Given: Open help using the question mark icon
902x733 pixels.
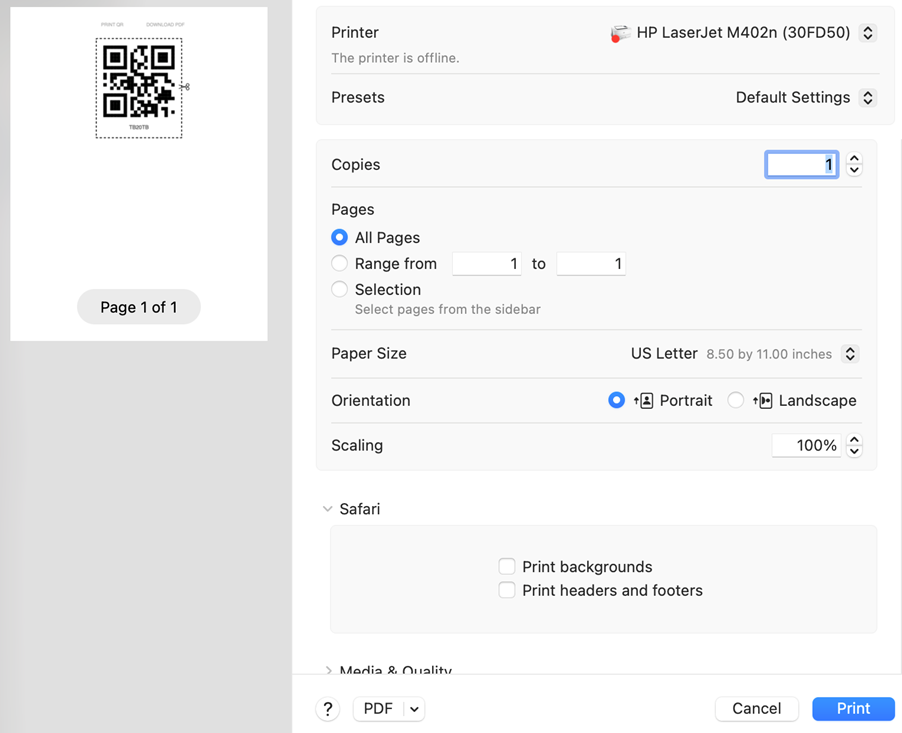Looking at the screenshot, I should pyautogui.click(x=327, y=708).
